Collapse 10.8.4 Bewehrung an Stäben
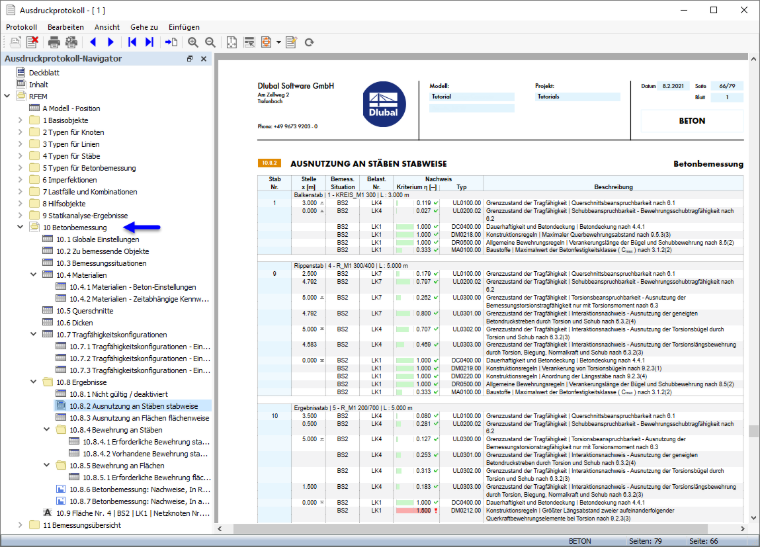This screenshot has height=547, width=760. pos(47,429)
